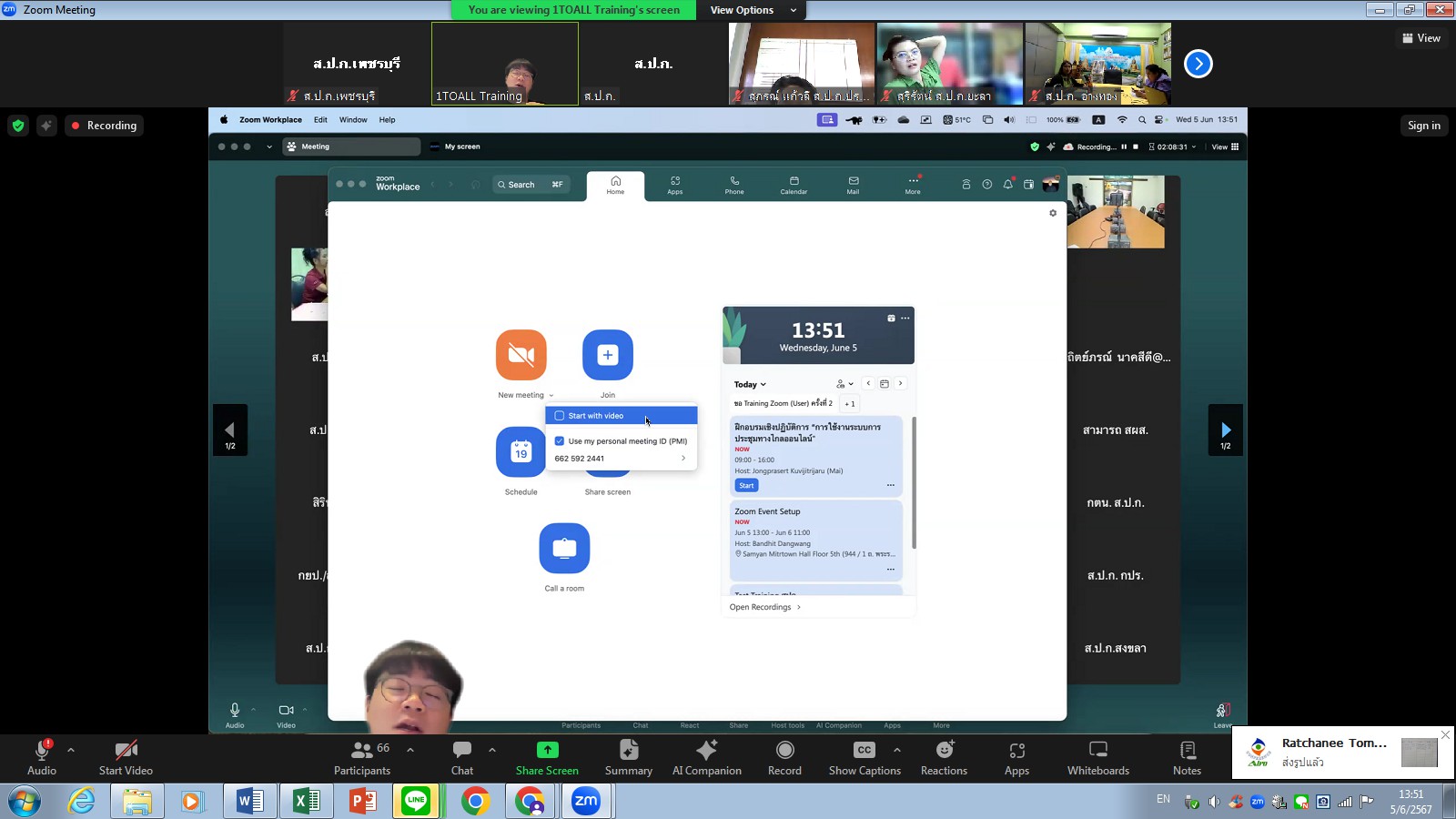Expand the Audio options caret
The width and height of the screenshot is (1456, 819).
click(x=71, y=750)
